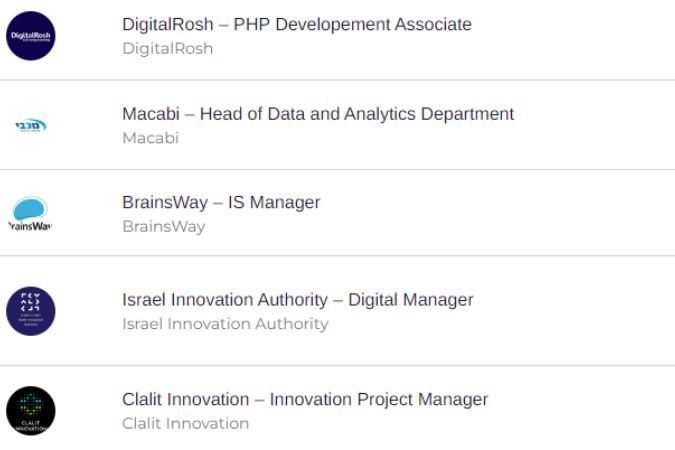The image size is (675, 450).
Task: Click the Israel Innovation Authority logo
Action: tap(31, 311)
